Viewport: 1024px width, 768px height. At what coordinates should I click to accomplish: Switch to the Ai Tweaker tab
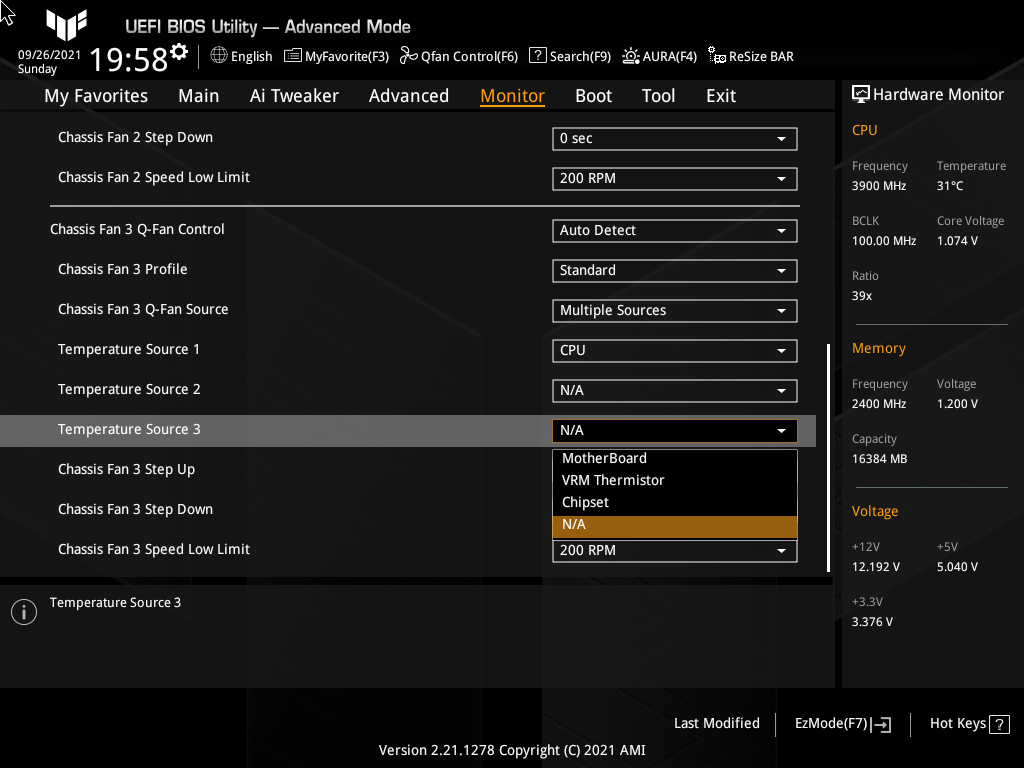(294, 95)
